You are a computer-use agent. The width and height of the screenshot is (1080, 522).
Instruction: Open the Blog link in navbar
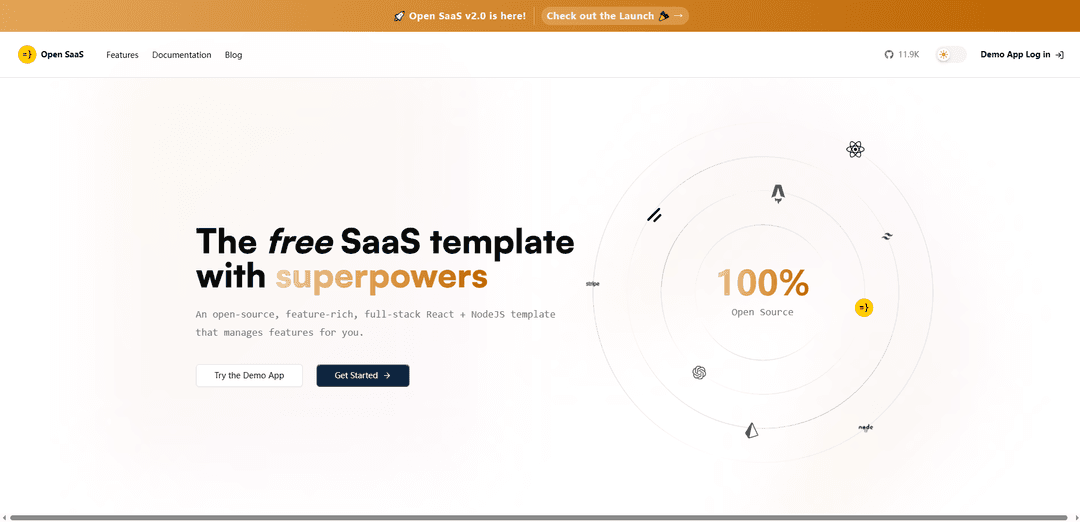coord(233,55)
